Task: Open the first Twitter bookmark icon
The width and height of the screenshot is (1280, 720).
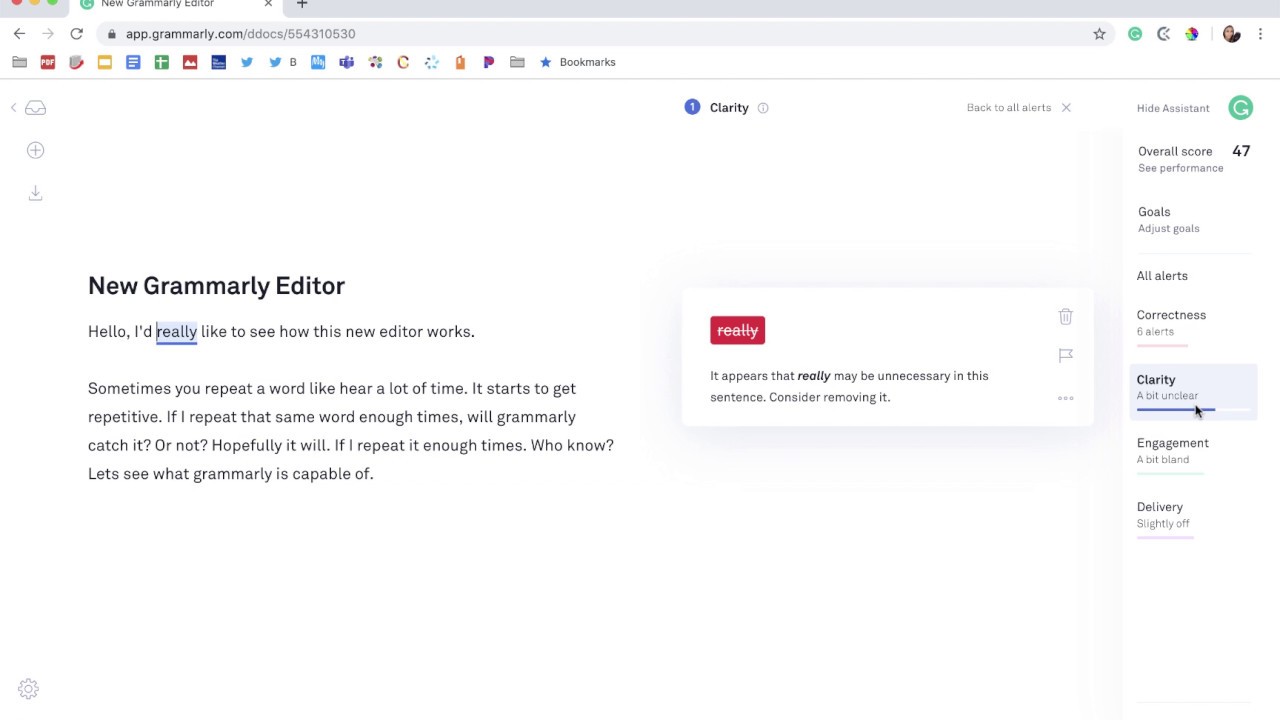Action: [247, 62]
